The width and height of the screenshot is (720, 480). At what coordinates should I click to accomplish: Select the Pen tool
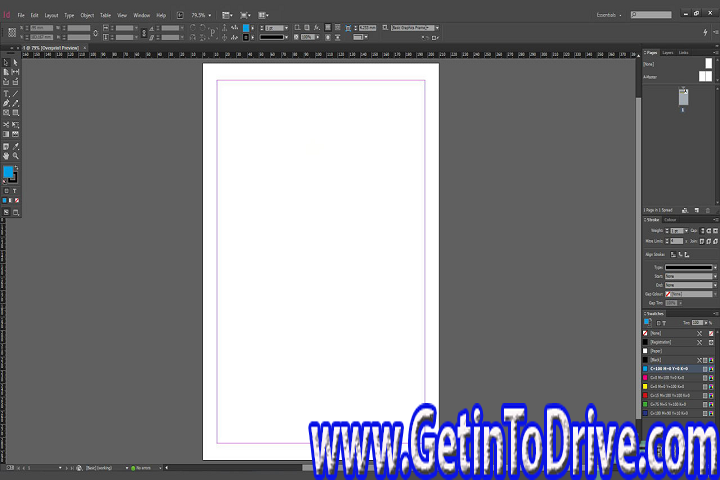point(6,103)
